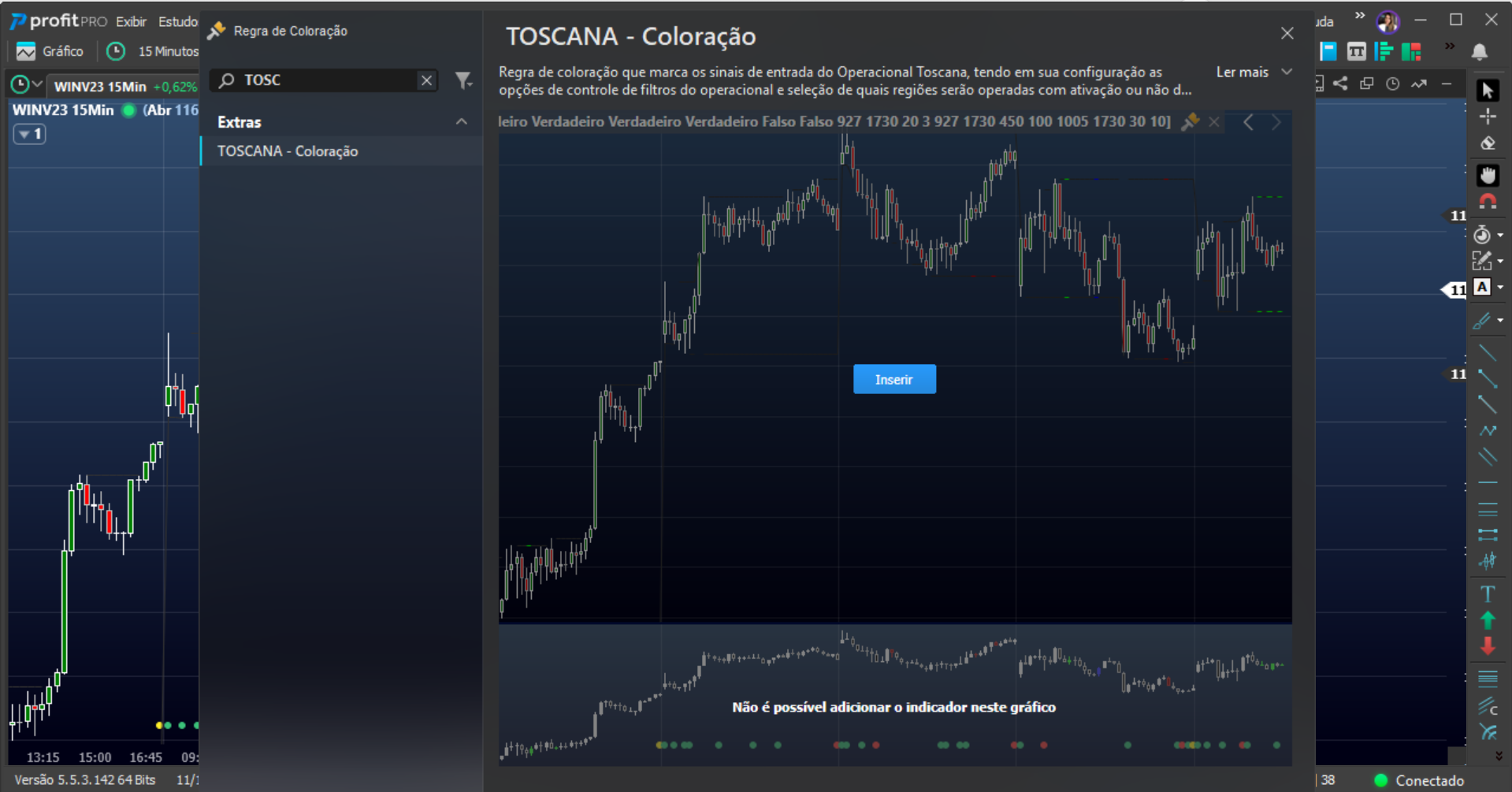Image resolution: width=1512 pixels, height=792 pixels.
Task: Open the blue book panel icon
Action: coord(1328,52)
